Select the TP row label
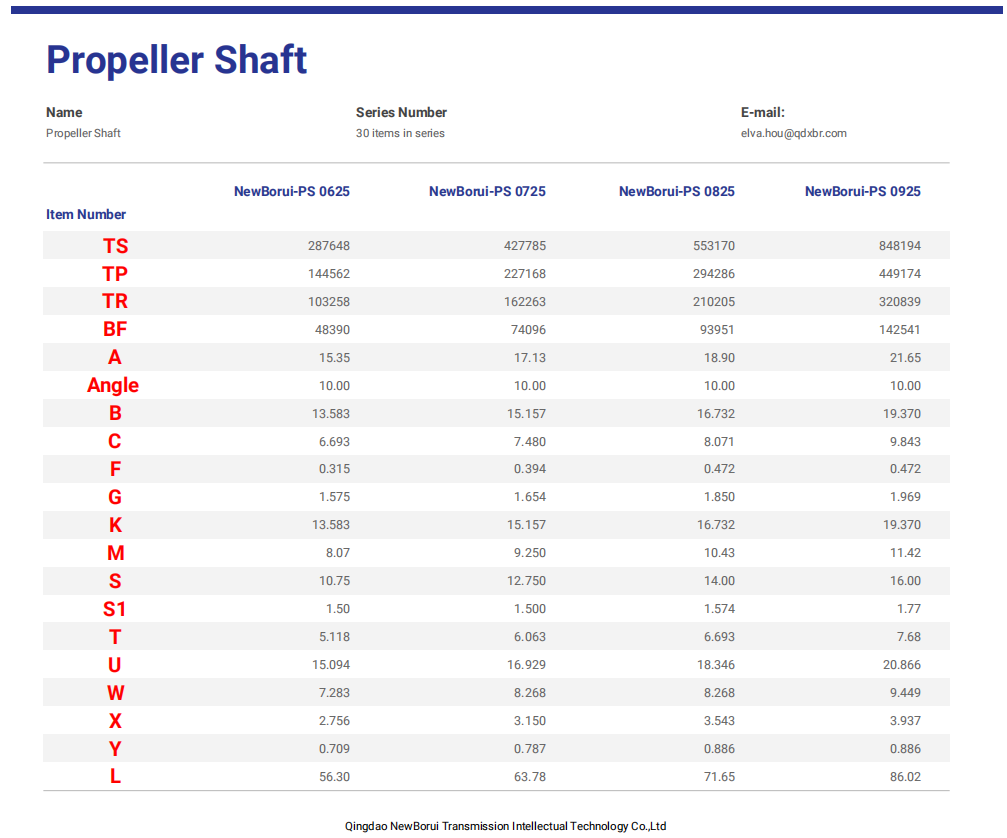Screen dimensions: 1007x838 tap(115, 274)
